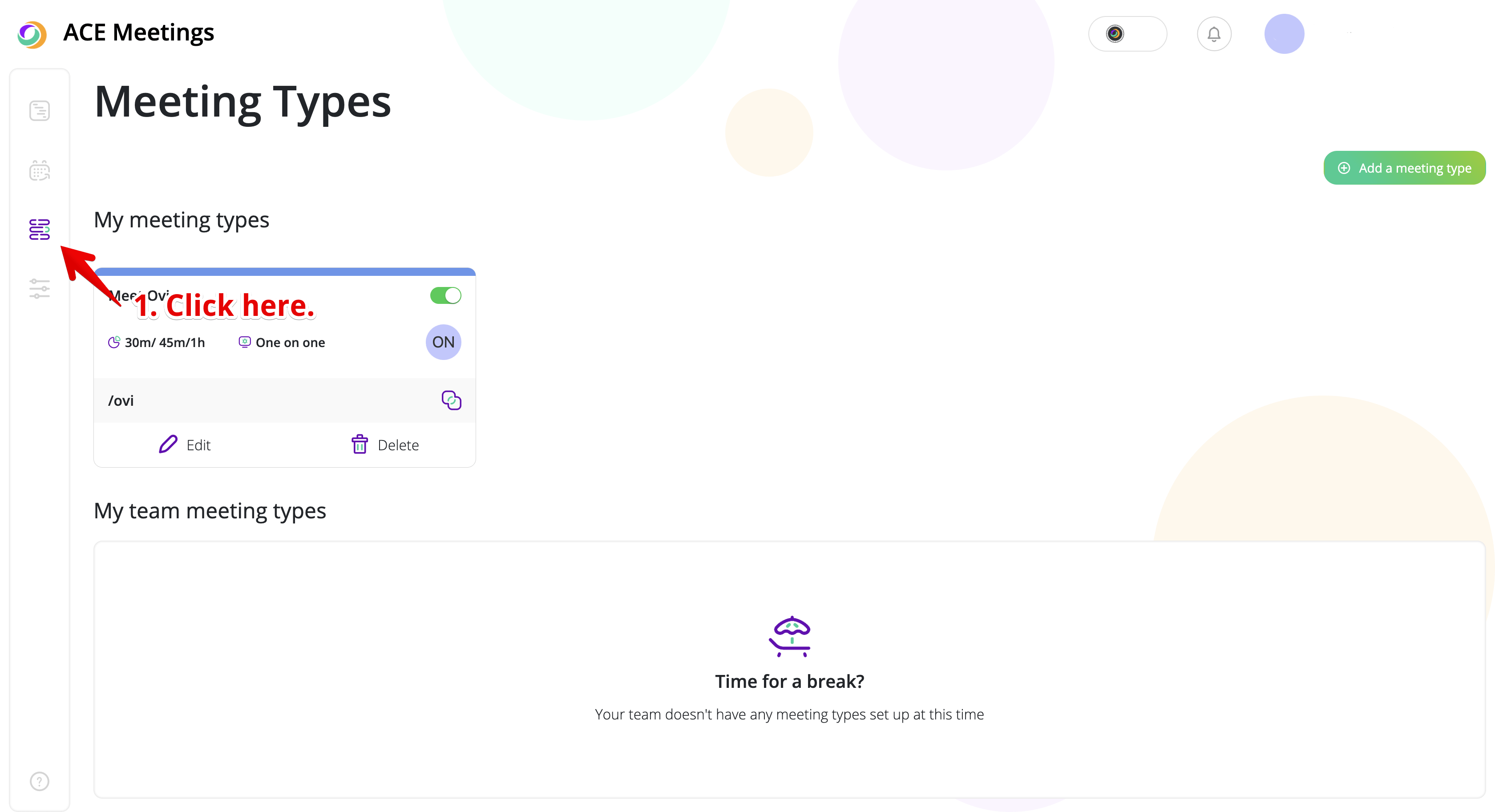Screen dimensions: 1495x812
Task: Click the trash can Delete icon
Action: point(360,444)
